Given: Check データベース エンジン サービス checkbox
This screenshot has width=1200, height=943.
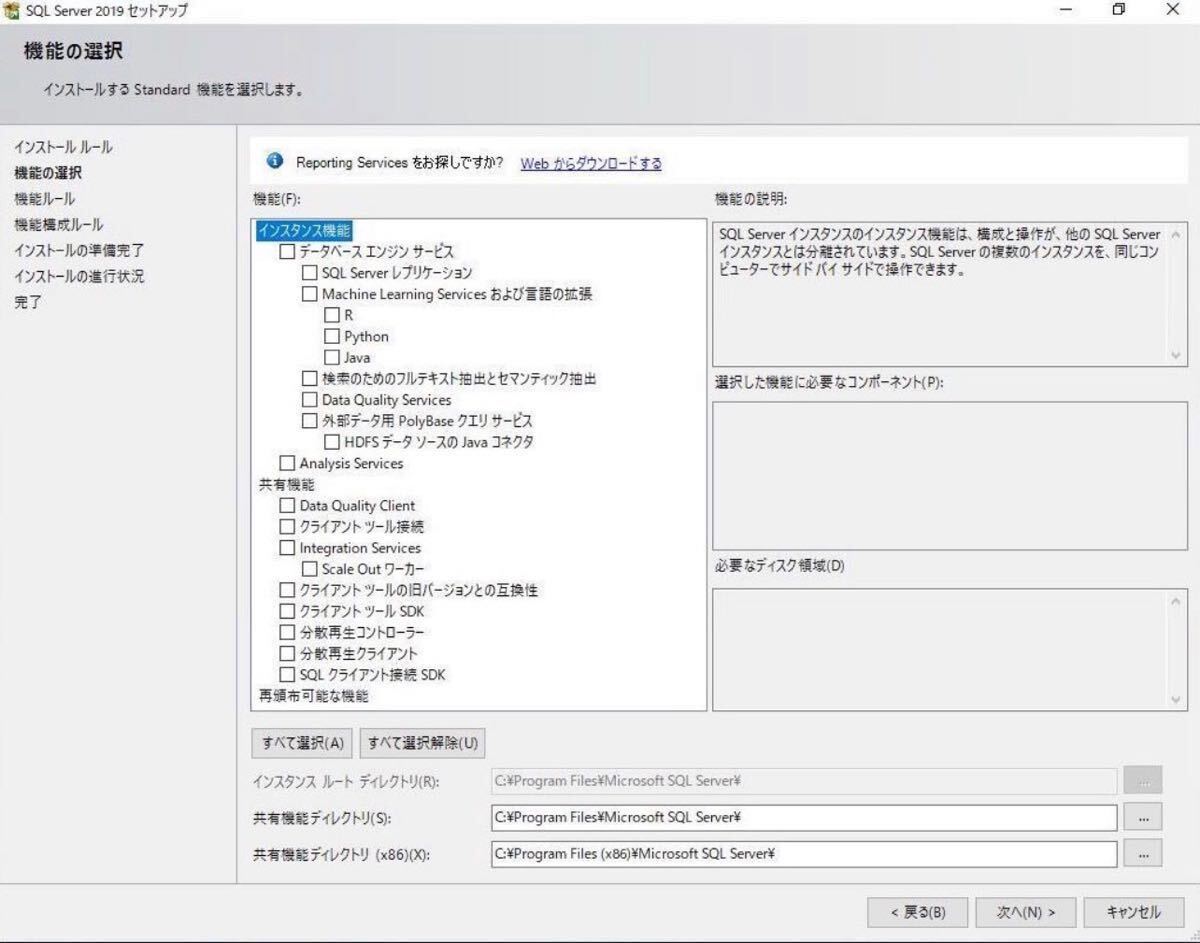Looking at the screenshot, I should pos(287,252).
